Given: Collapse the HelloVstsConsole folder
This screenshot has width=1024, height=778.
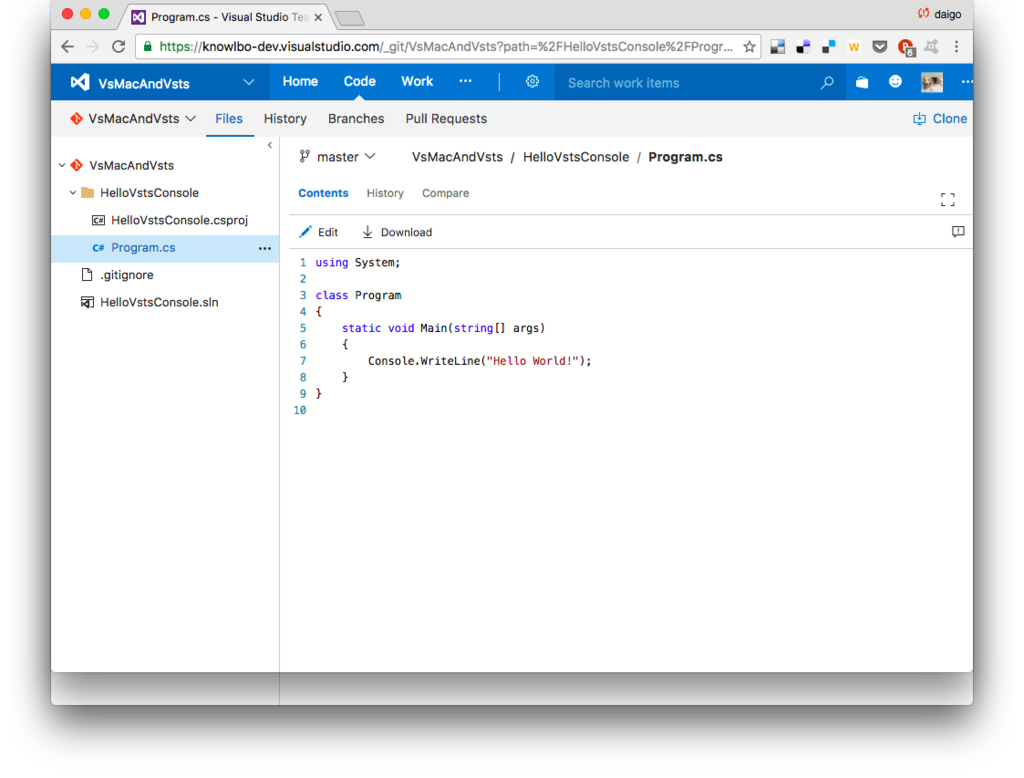Looking at the screenshot, I should click(73, 193).
